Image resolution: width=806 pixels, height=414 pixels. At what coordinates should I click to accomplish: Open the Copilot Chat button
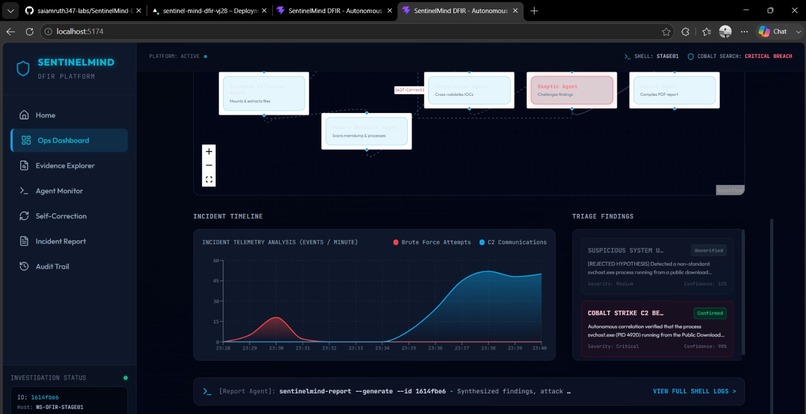pyautogui.click(x=773, y=31)
